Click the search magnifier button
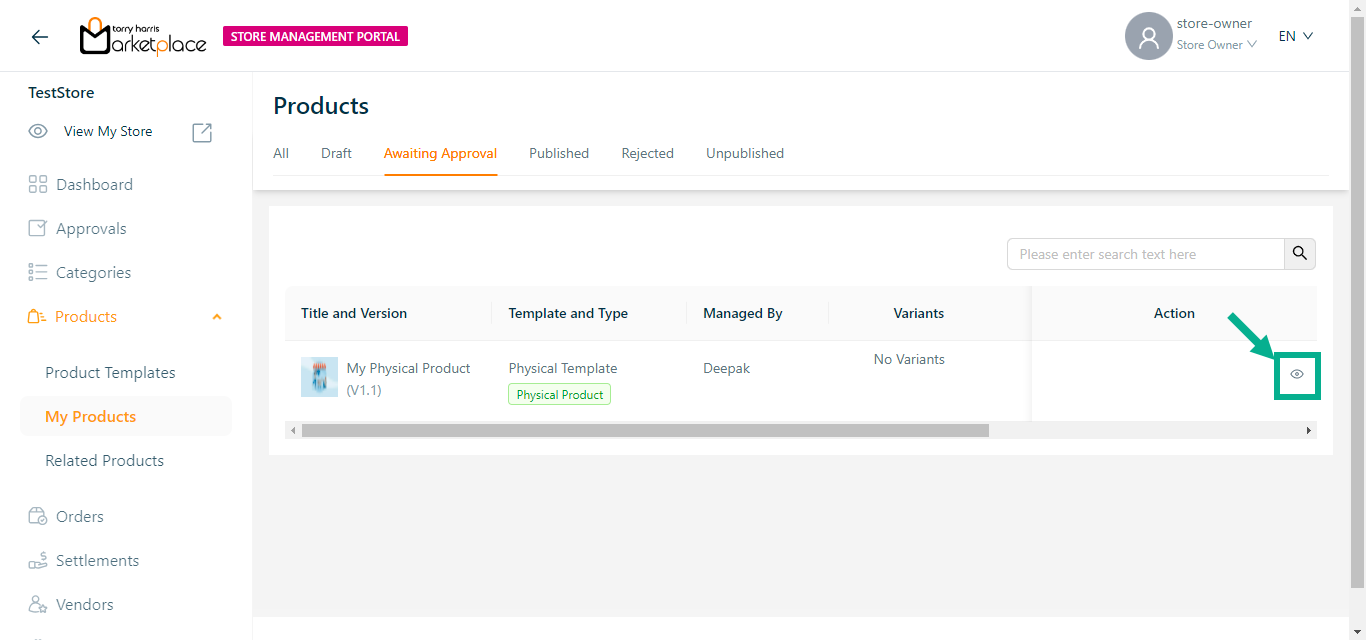This screenshot has width=1366, height=640. pos(1299,254)
